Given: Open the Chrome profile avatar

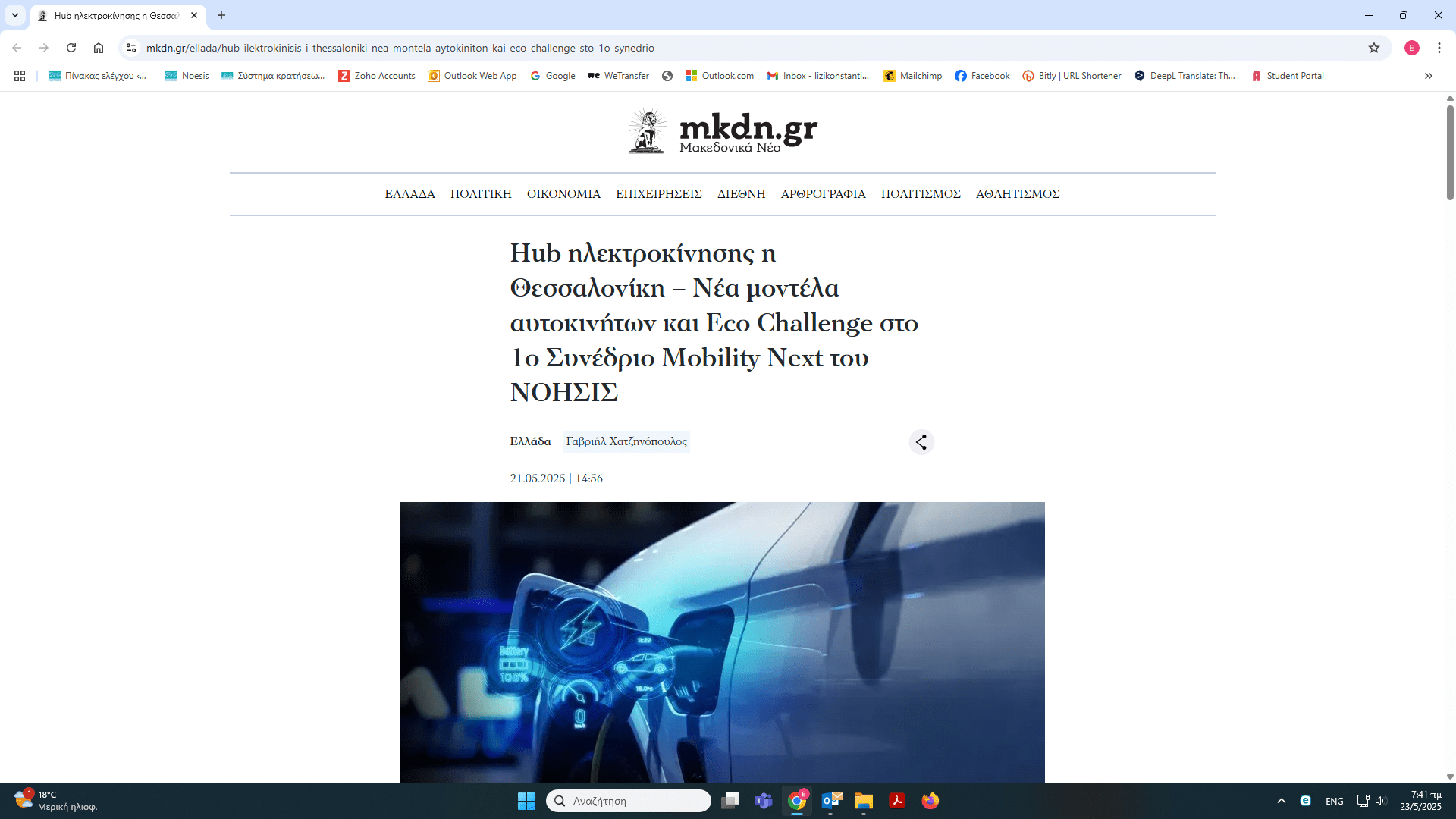Looking at the screenshot, I should click(1411, 48).
